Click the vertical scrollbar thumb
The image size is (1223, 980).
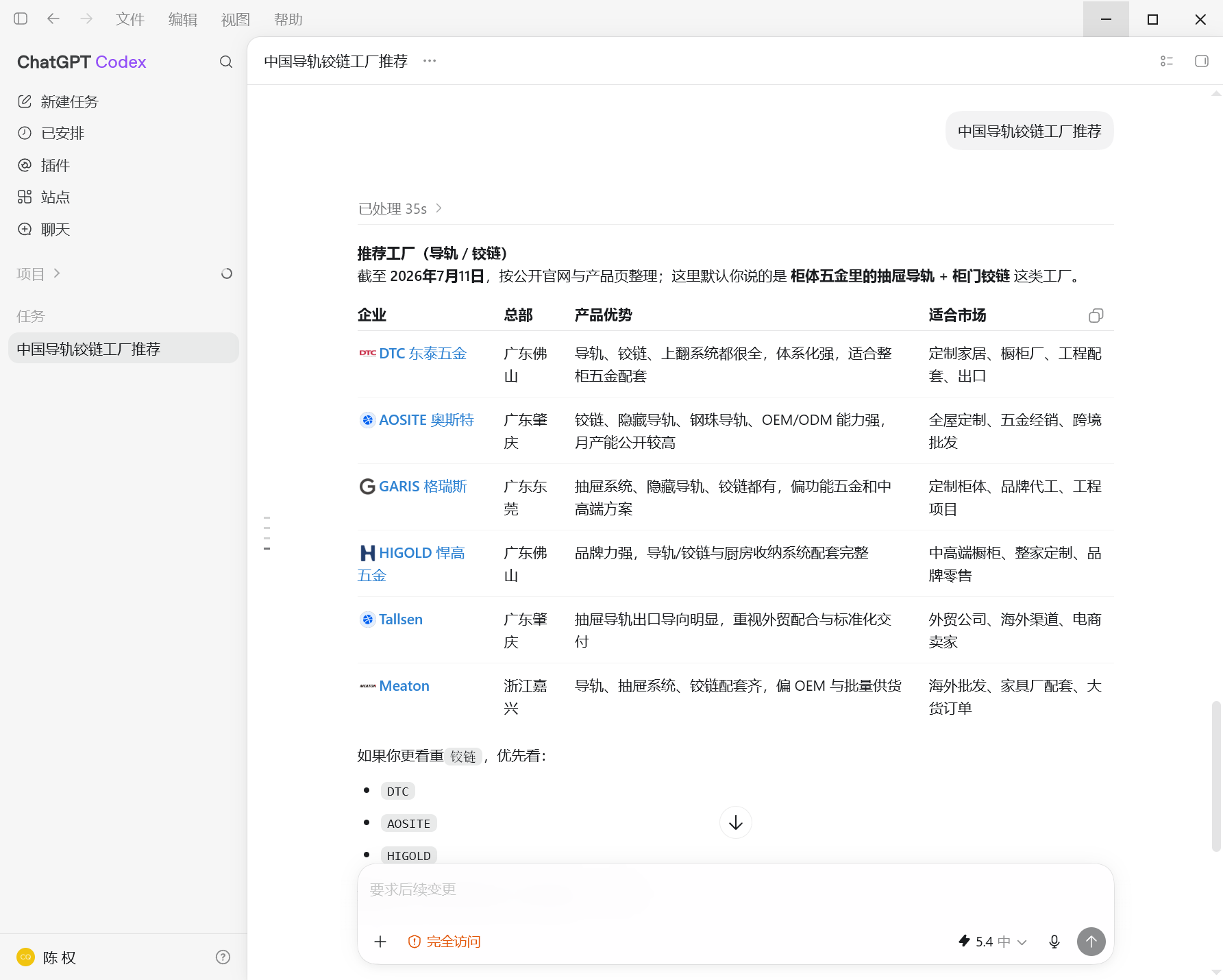pyautogui.click(x=1216, y=776)
